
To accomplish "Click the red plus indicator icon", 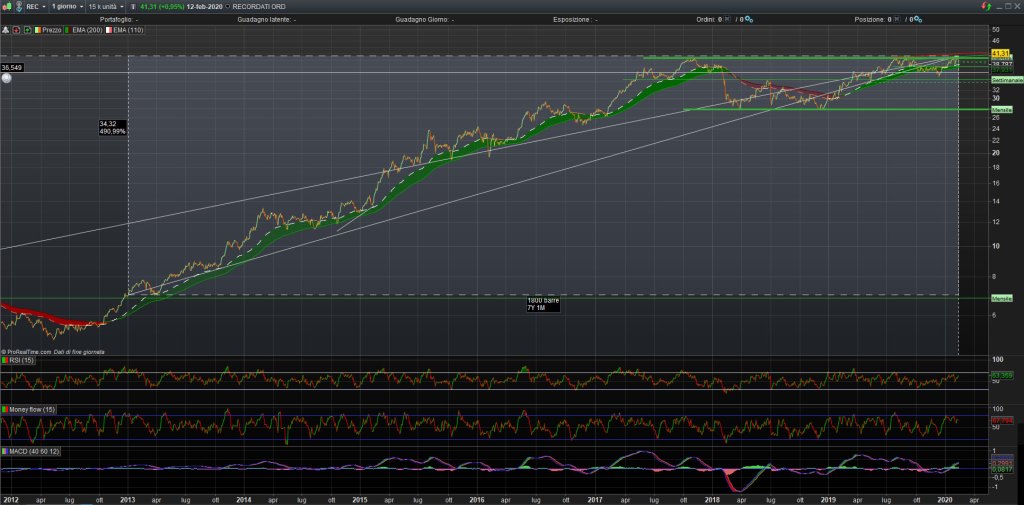I will tap(17, 31).
